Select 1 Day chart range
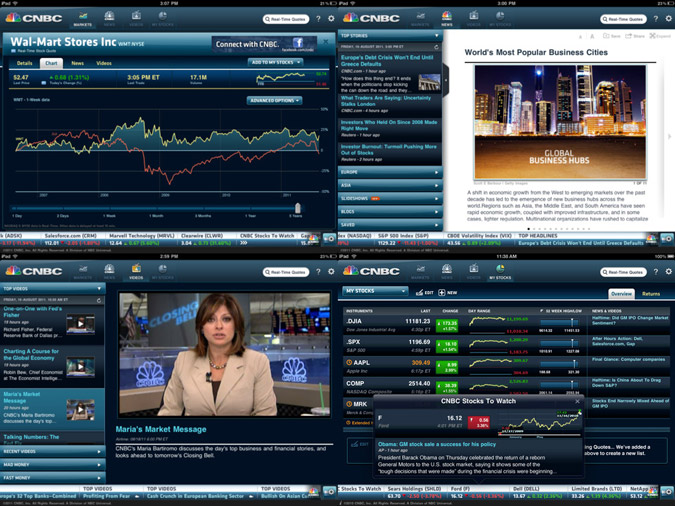This screenshot has width=675, height=506. click(x=17, y=216)
